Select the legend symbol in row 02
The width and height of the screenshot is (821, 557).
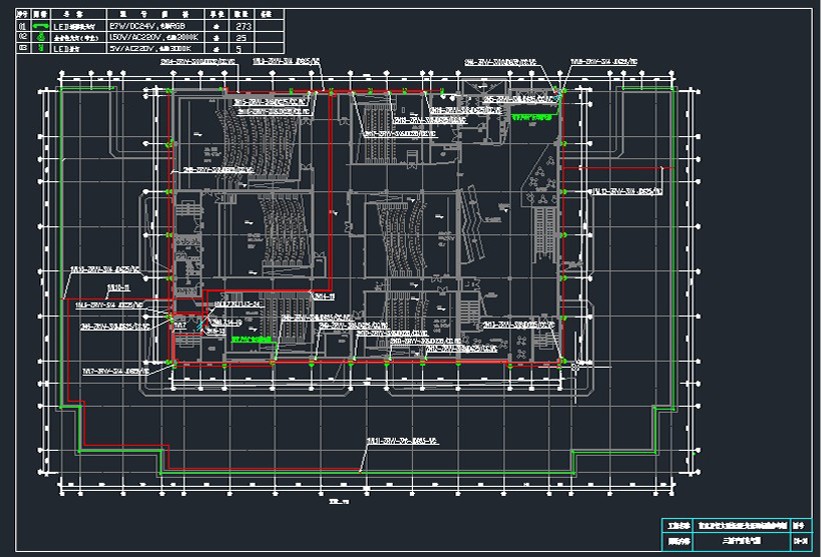[x=41, y=36]
